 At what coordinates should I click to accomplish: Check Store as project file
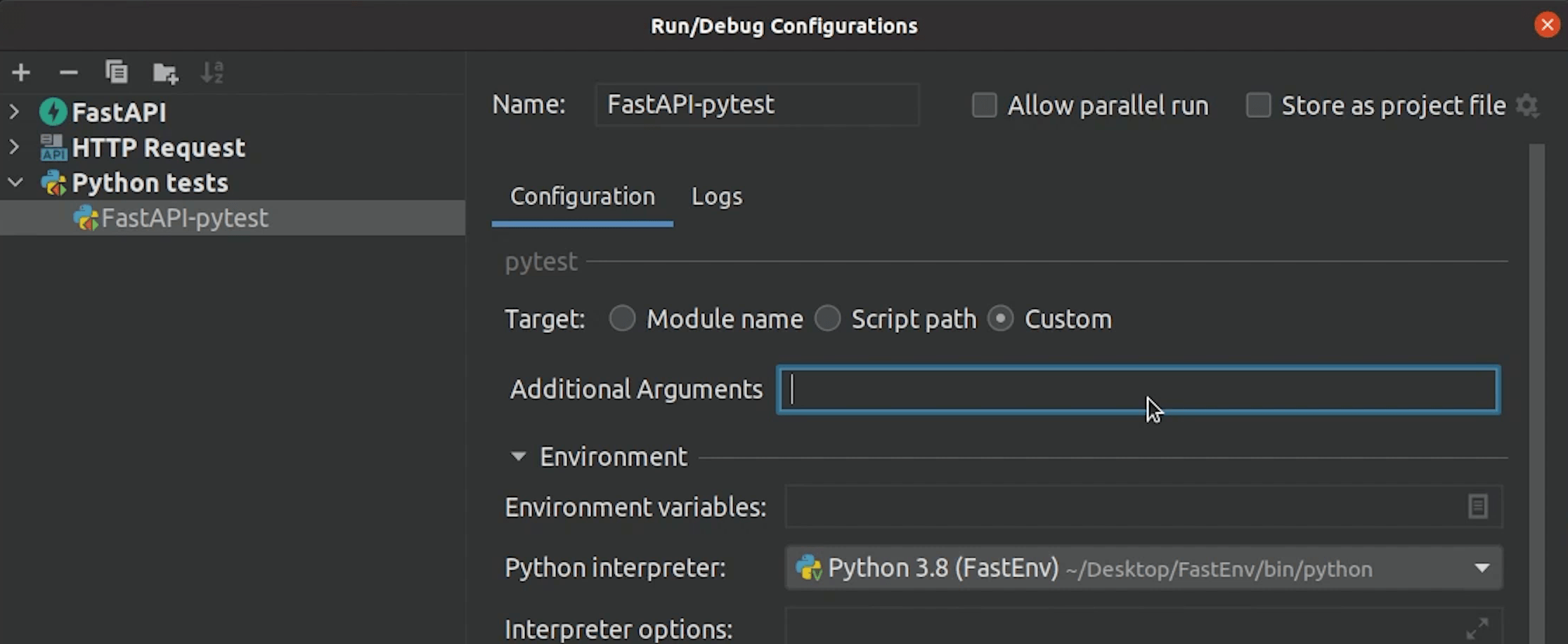(1258, 106)
